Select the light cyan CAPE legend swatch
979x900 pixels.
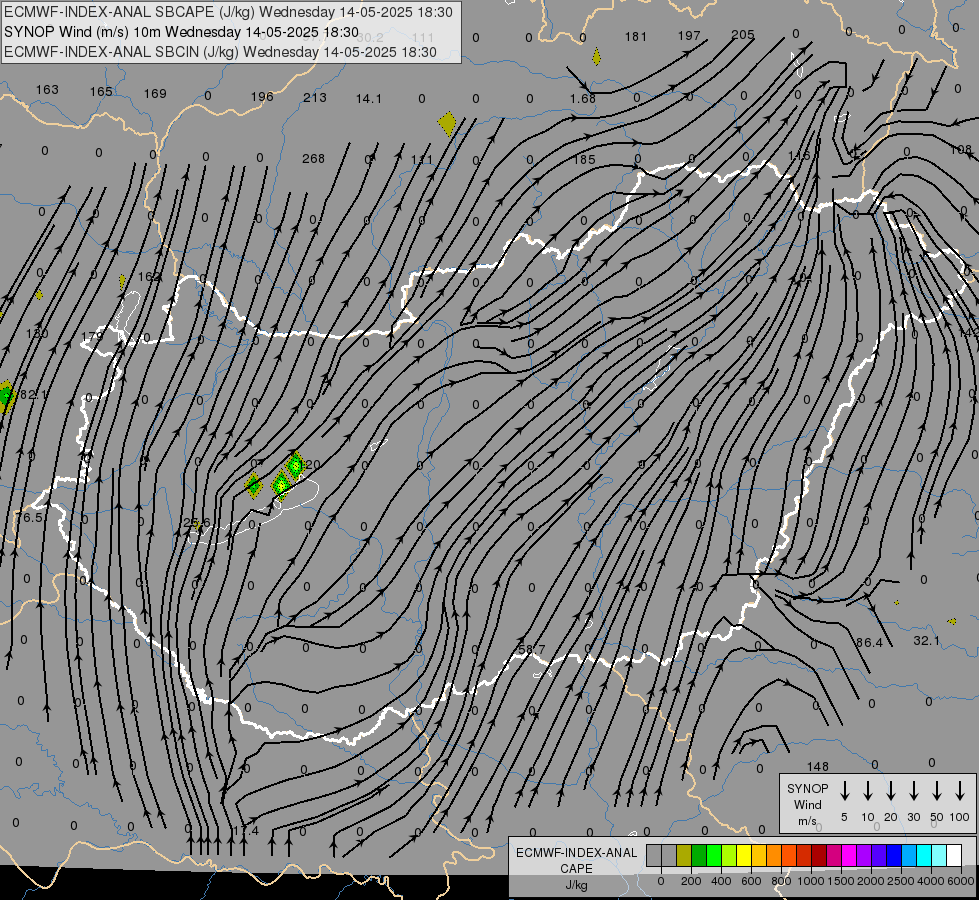(939, 855)
